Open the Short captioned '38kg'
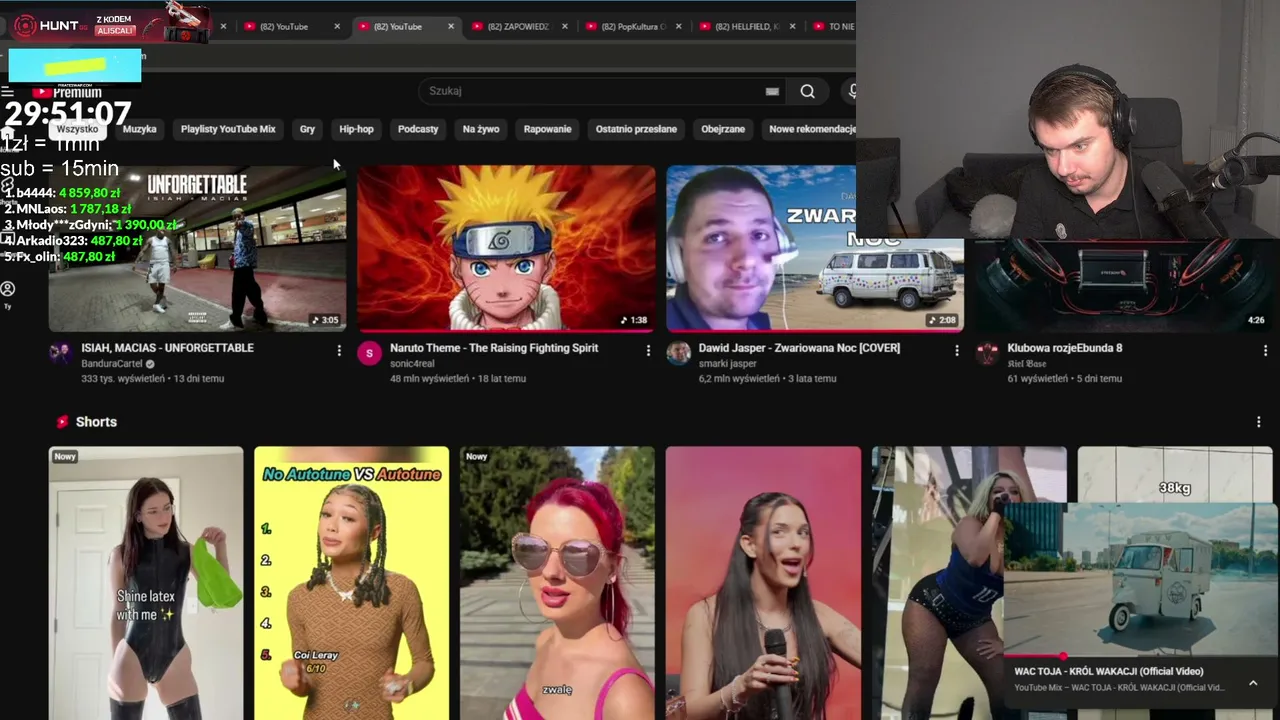 click(x=1175, y=475)
